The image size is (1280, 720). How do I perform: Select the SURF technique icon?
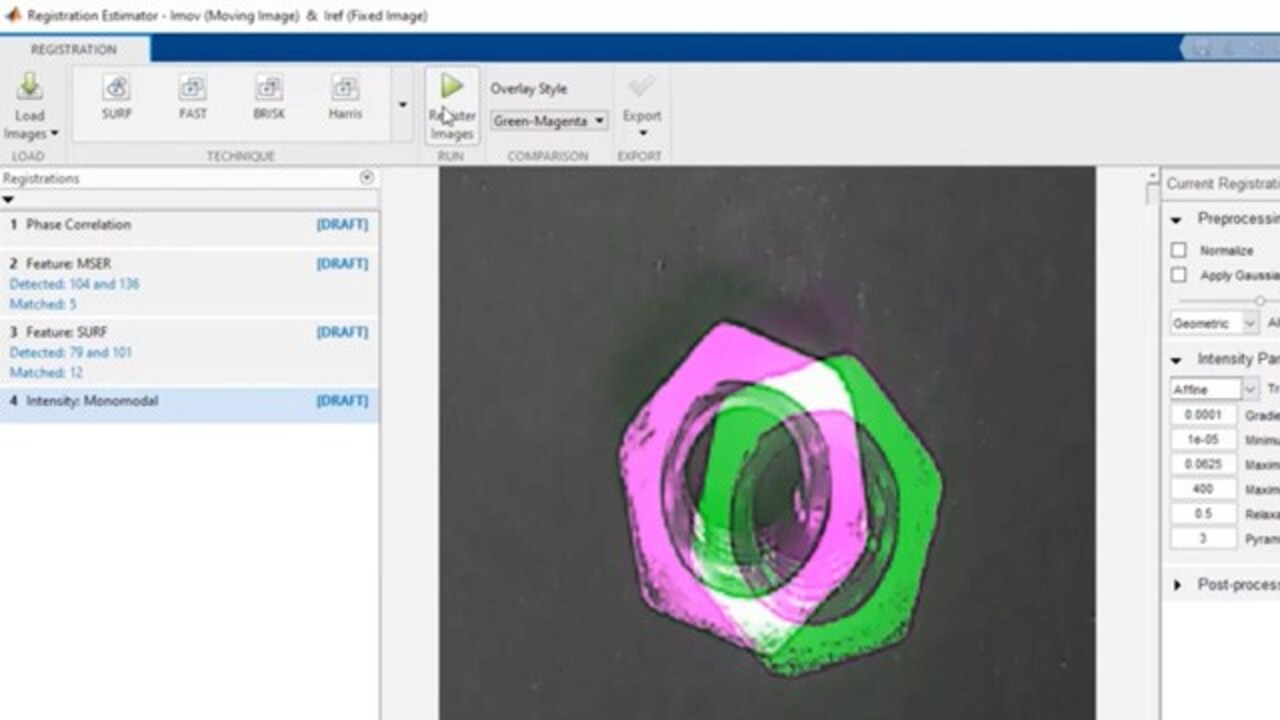pos(116,88)
